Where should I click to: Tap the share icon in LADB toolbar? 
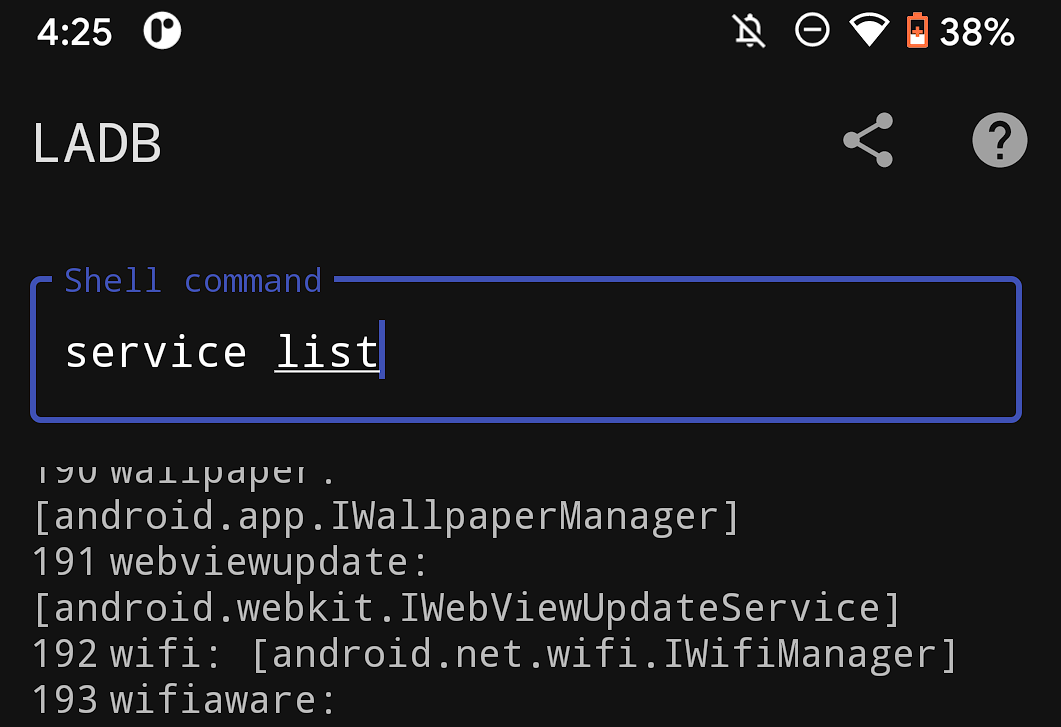pyautogui.click(x=868, y=140)
